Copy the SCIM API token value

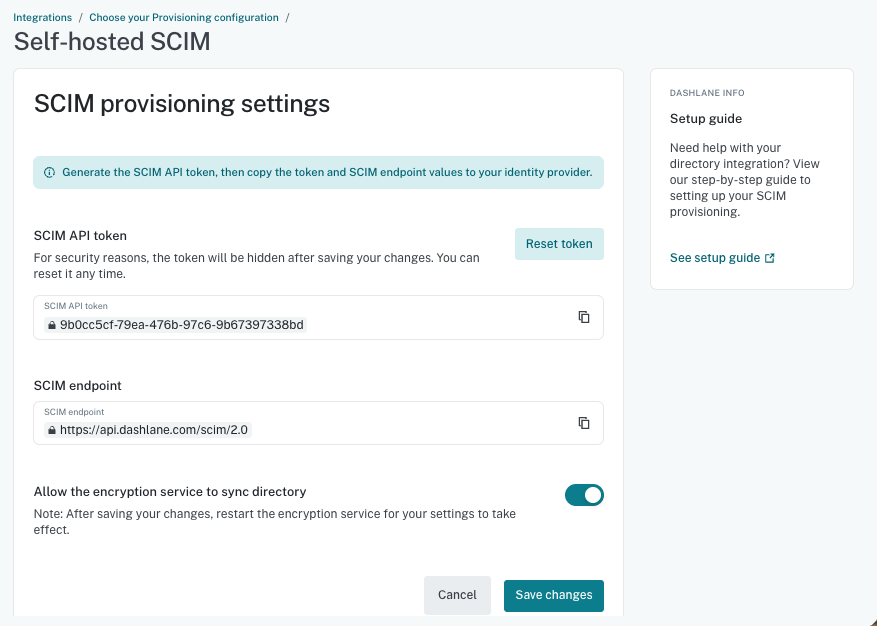[x=584, y=317]
